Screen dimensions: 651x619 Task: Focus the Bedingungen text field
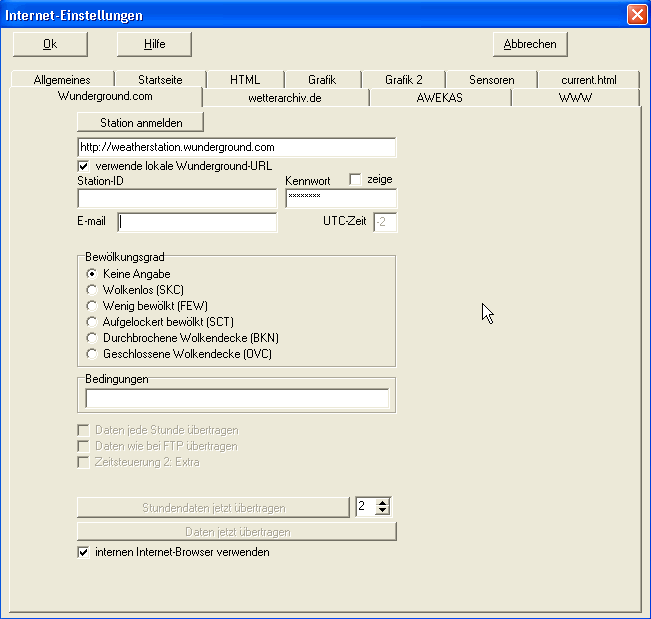click(x=237, y=399)
